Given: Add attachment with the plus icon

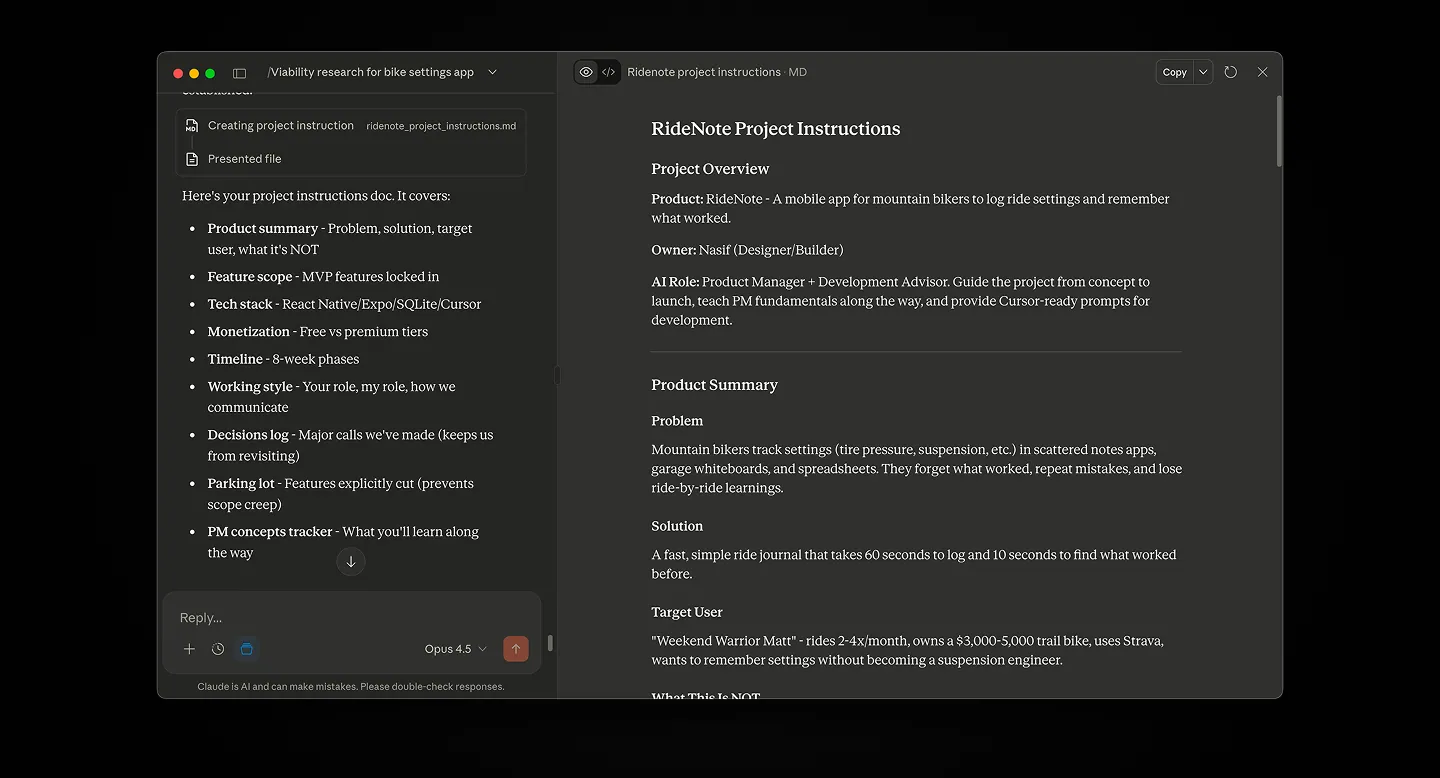Looking at the screenshot, I should point(189,649).
